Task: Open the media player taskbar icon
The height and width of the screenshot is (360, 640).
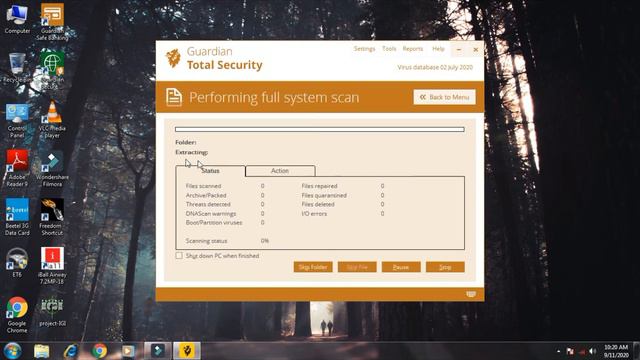Action: [128, 351]
